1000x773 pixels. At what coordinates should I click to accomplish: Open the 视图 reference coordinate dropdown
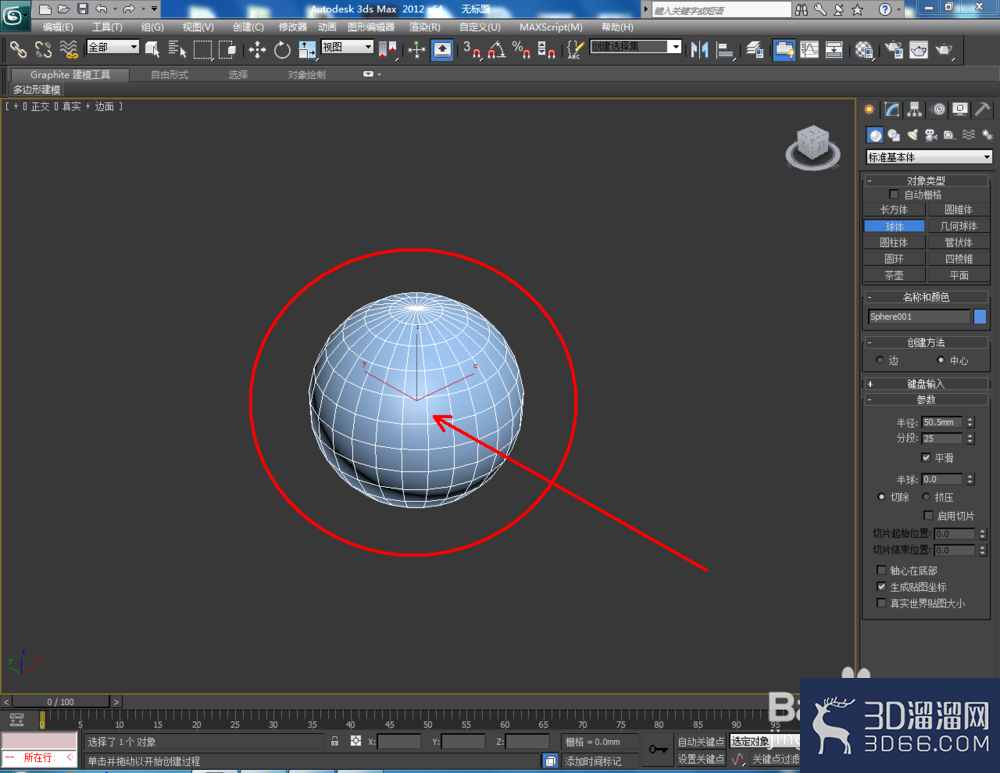click(x=347, y=47)
